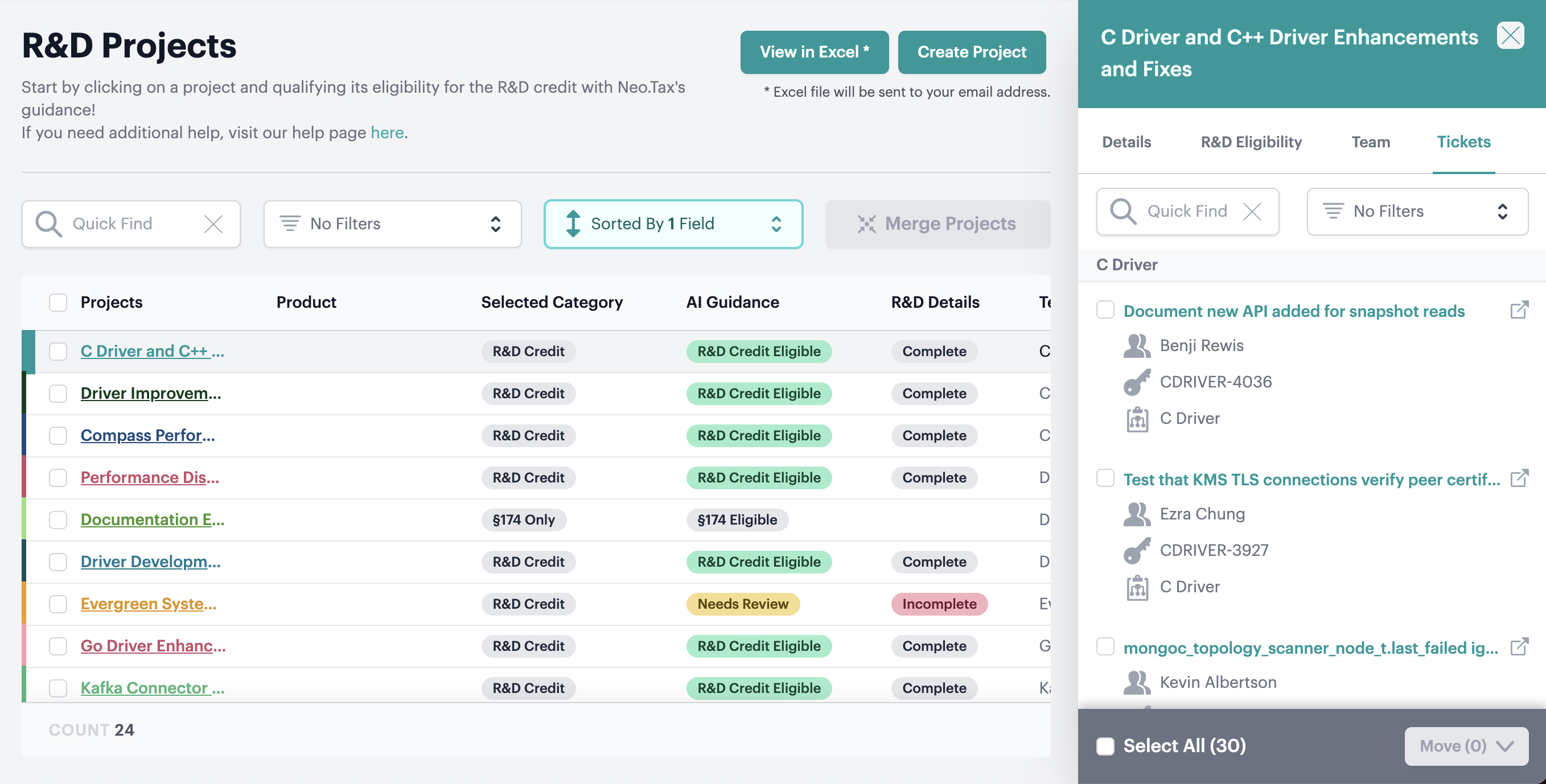Toggle the select-all projects header checkbox

(x=58, y=302)
